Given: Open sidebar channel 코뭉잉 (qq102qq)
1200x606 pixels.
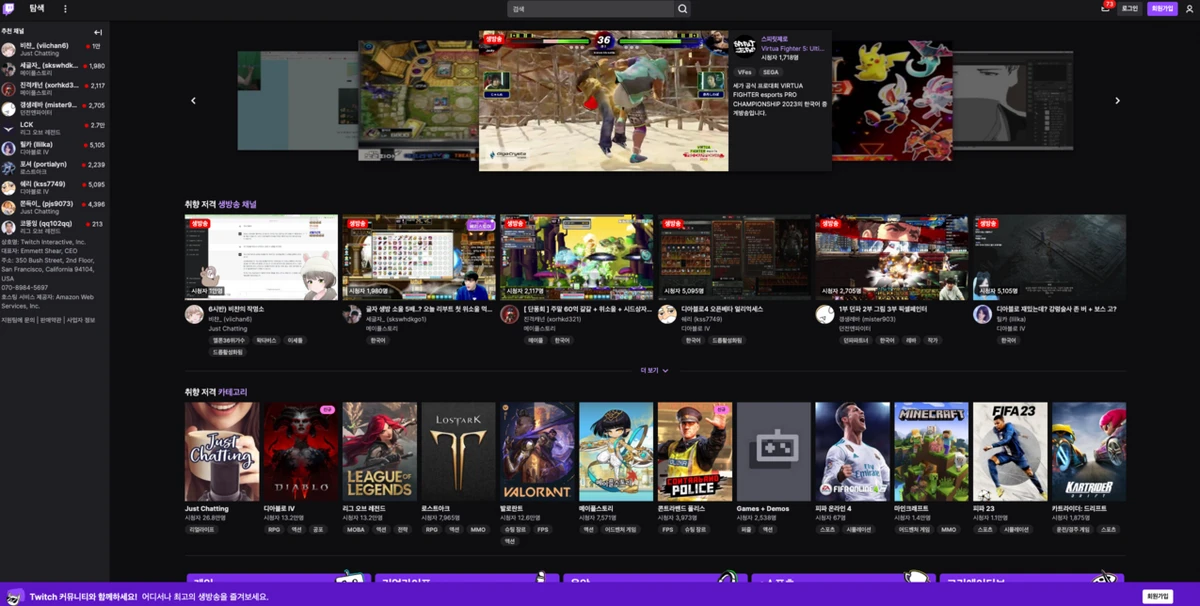Looking at the screenshot, I should (x=53, y=227).
